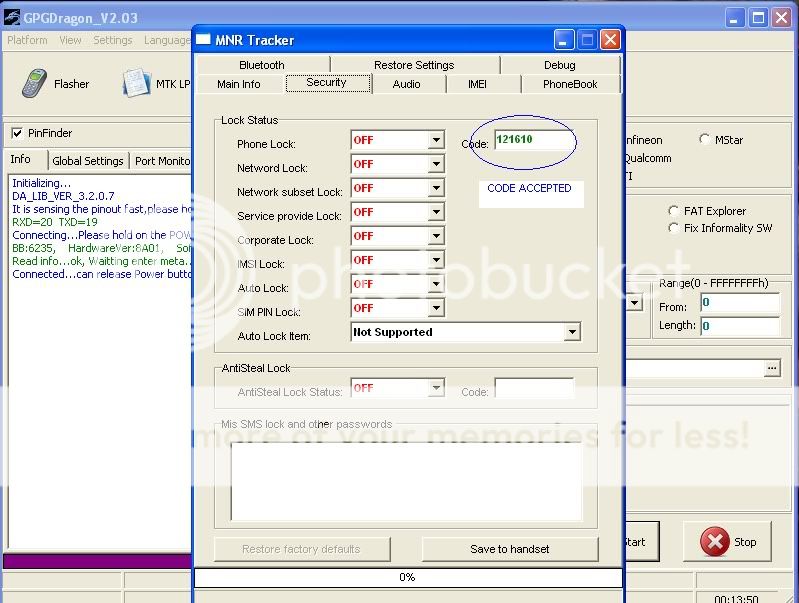Click the Restore factory defaults button
Screen dimensions: 799x603
(x=302, y=549)
